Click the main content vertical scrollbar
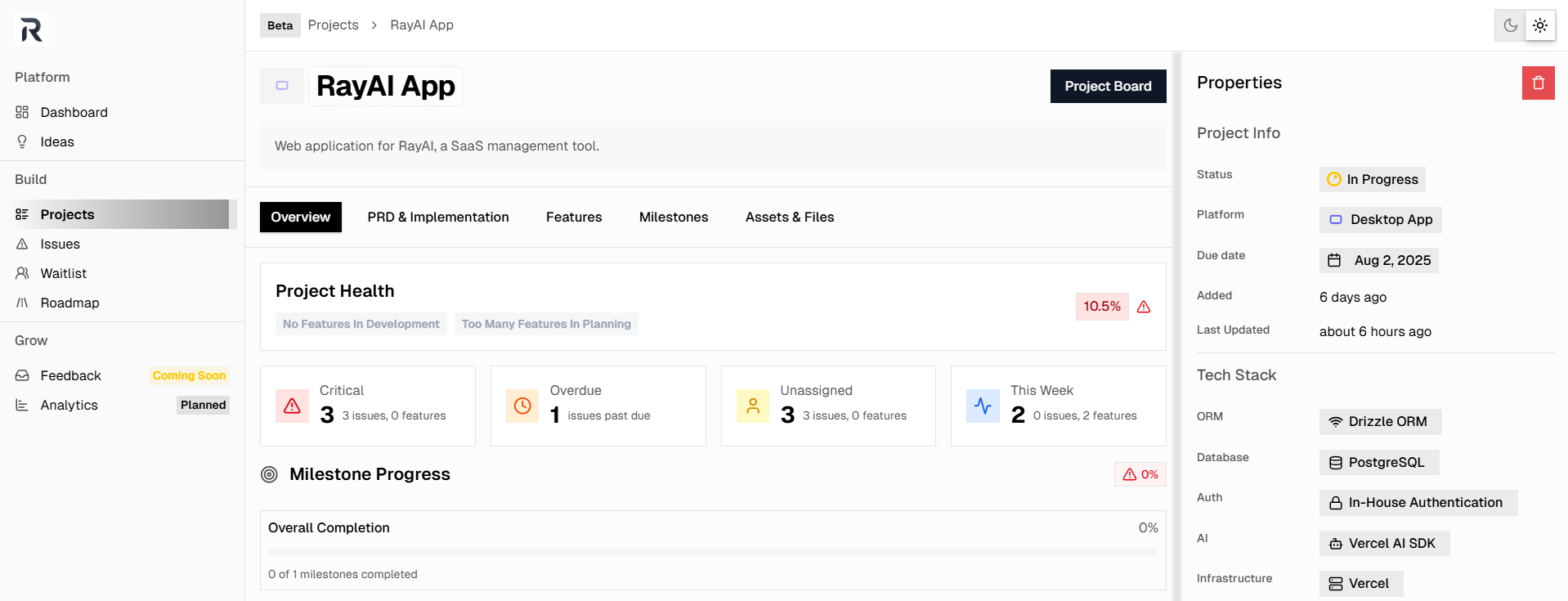The width and height of the screenshot is (1568, 601). click(1177, 326)
